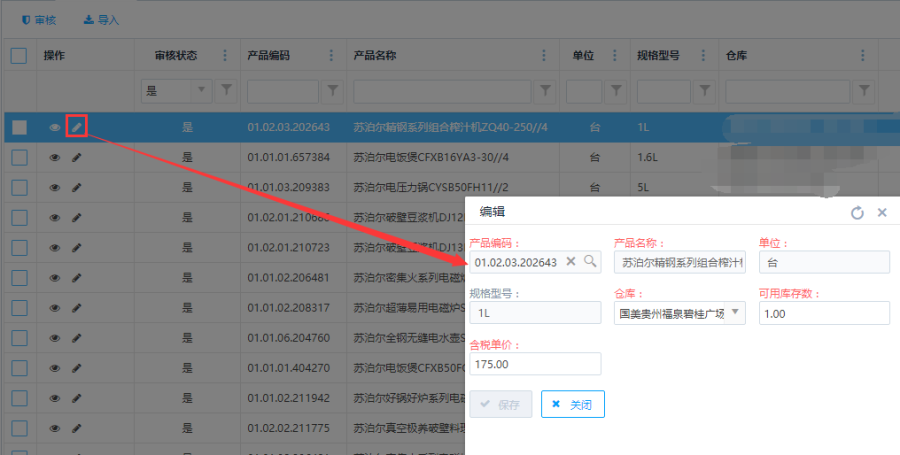Click the 审核 toolbar button

[39, 19]
